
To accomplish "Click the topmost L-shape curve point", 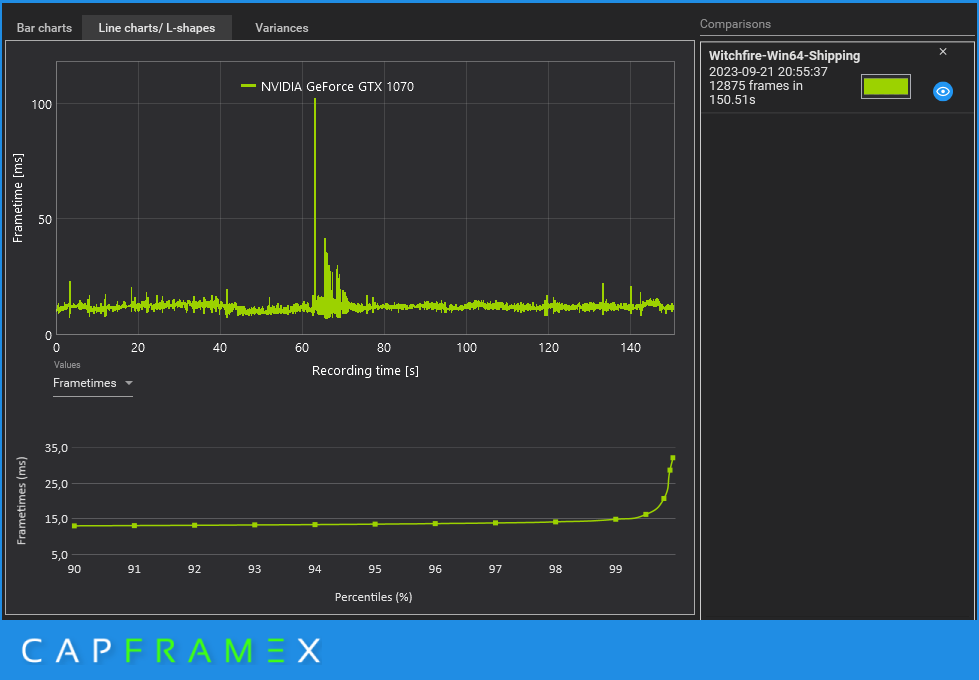I will pos(672,458).
